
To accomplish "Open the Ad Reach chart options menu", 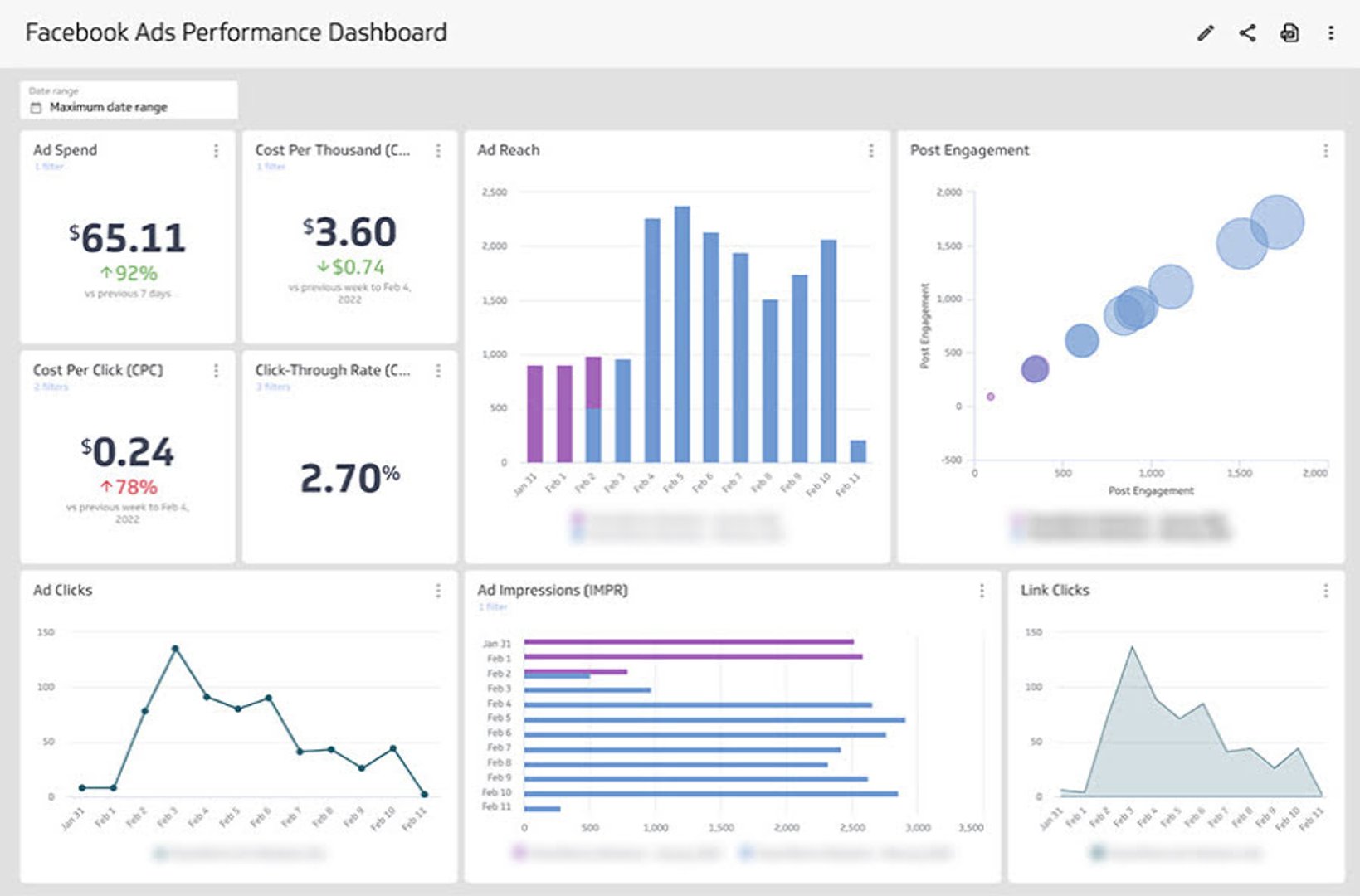I will 870,150.
